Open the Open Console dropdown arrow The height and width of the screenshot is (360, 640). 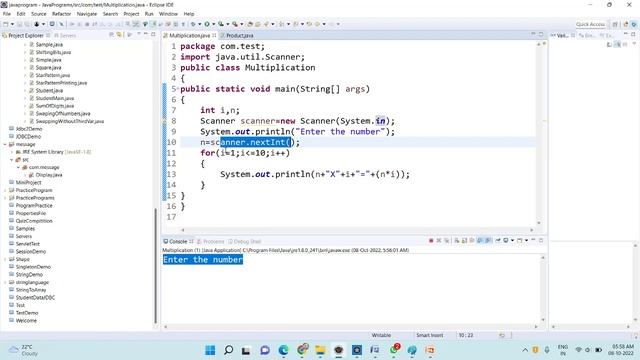coord(526,241)
